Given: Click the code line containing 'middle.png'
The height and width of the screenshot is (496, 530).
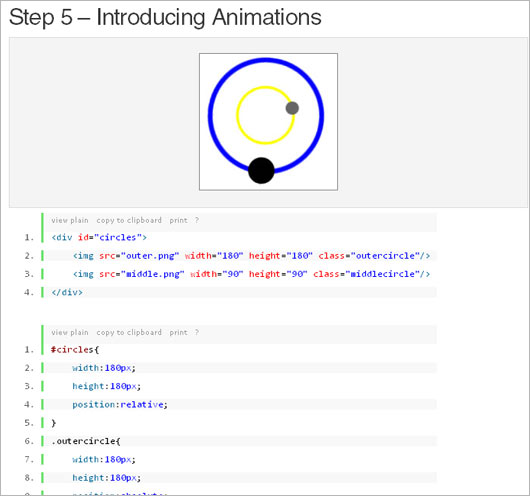Looking at the screenshot, I should click(251, 274).
